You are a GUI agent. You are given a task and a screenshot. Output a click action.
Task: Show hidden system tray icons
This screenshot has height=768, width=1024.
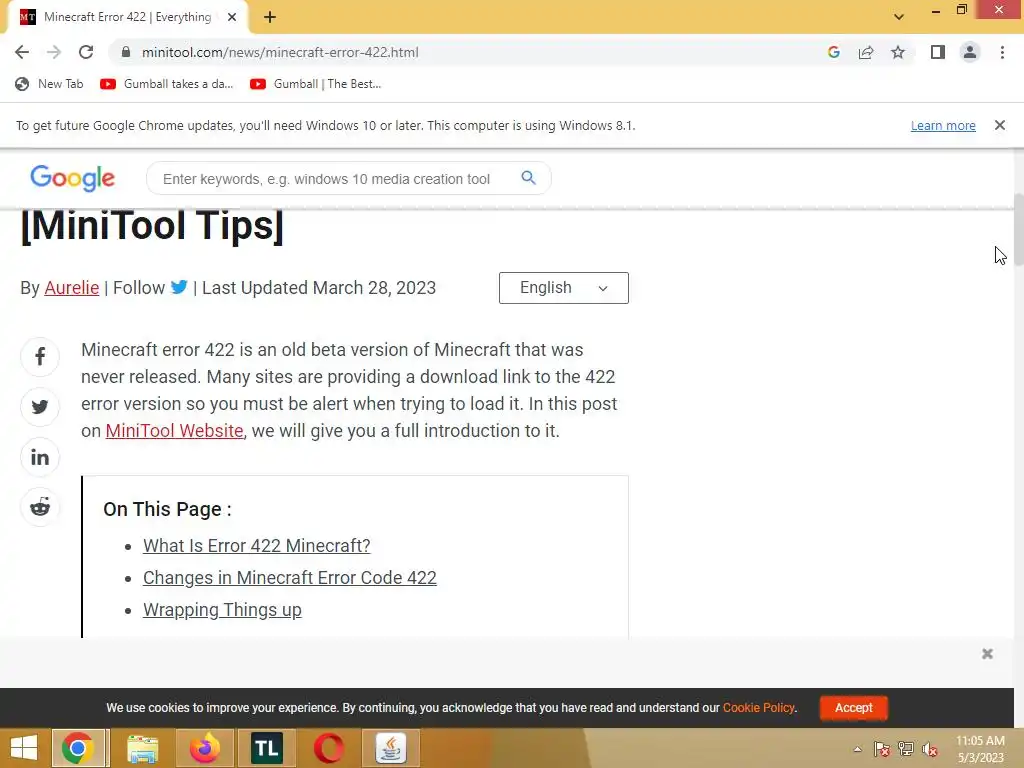pos(857,749)
